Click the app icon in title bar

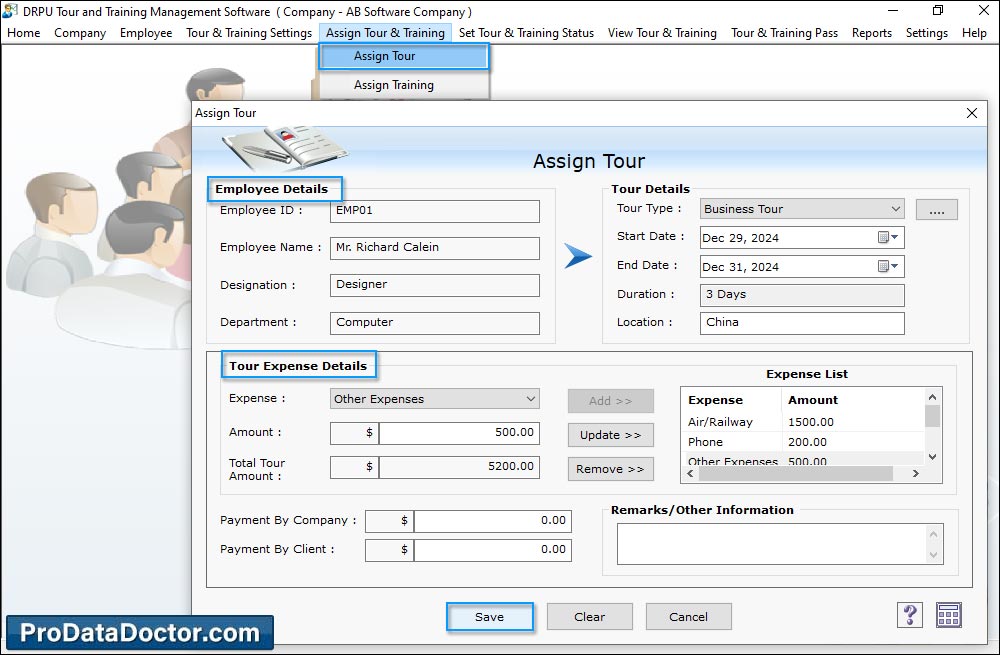pos(11,11)
